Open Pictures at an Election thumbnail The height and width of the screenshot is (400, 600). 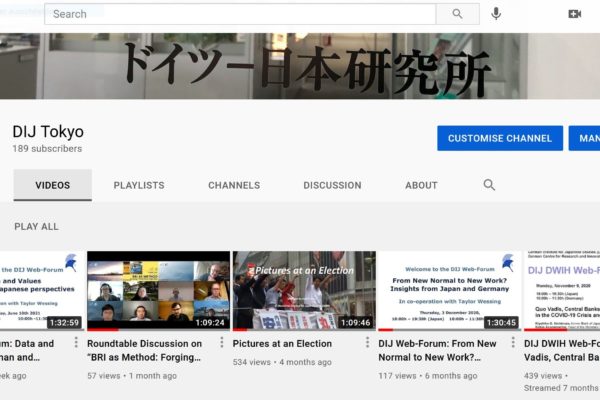(x=304, y=291)
